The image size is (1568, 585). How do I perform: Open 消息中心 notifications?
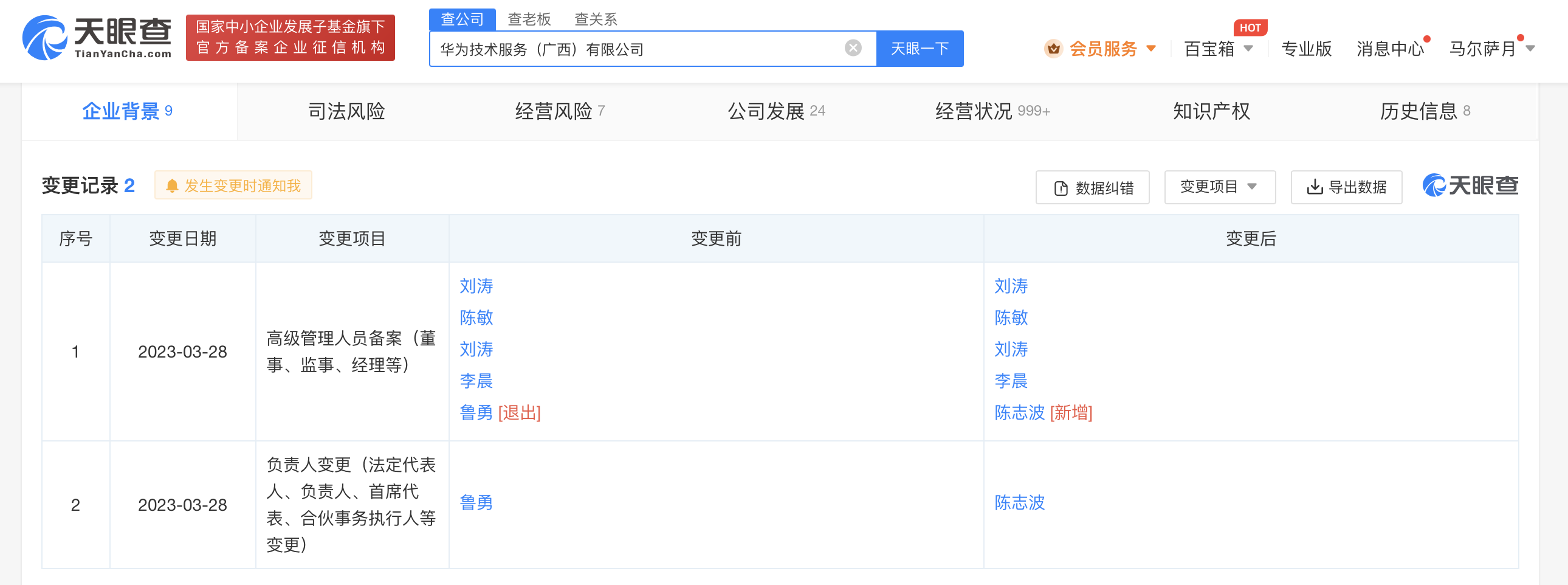pos(1391,49)
